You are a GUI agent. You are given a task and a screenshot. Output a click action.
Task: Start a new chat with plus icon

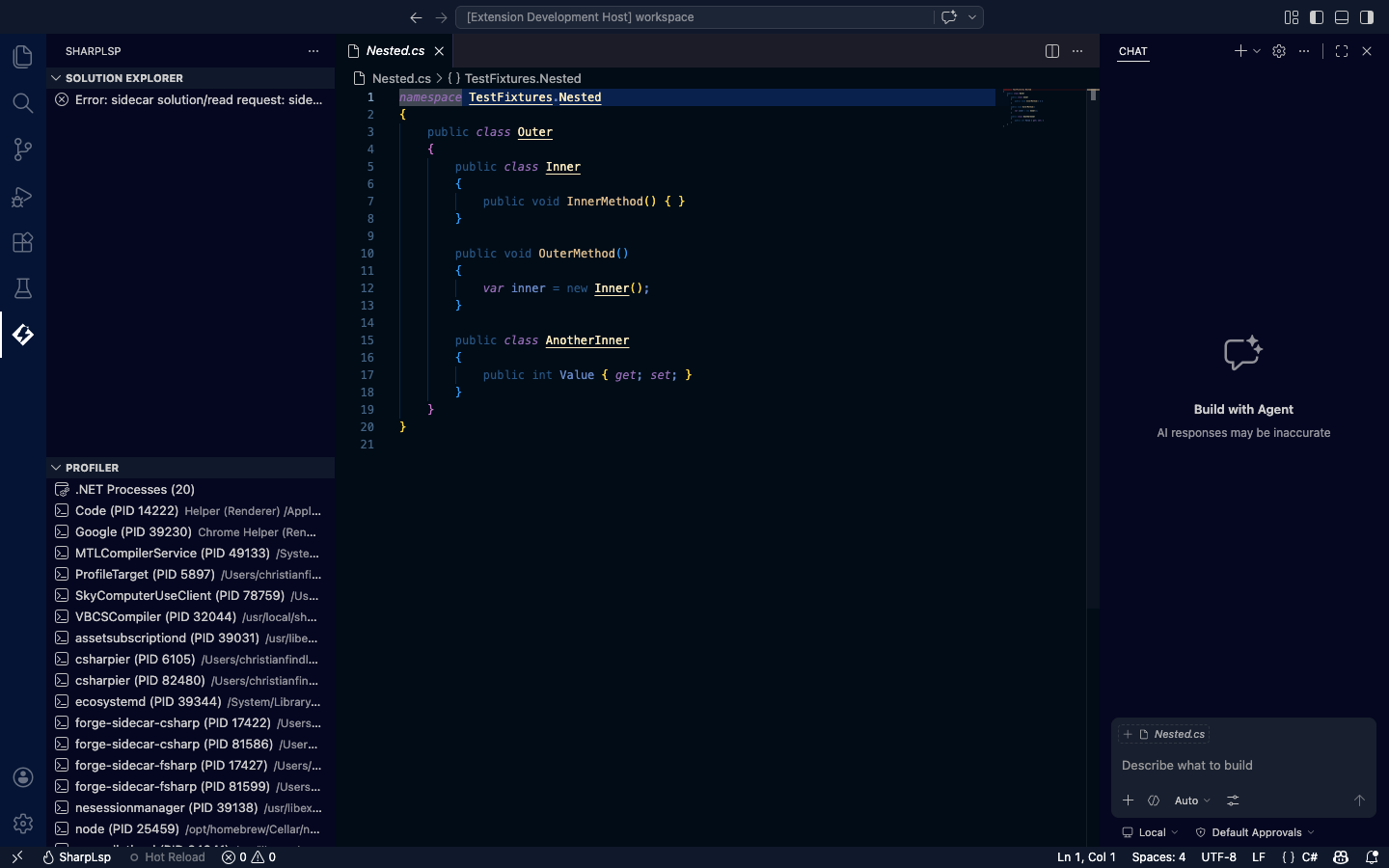coord(1240,51)
